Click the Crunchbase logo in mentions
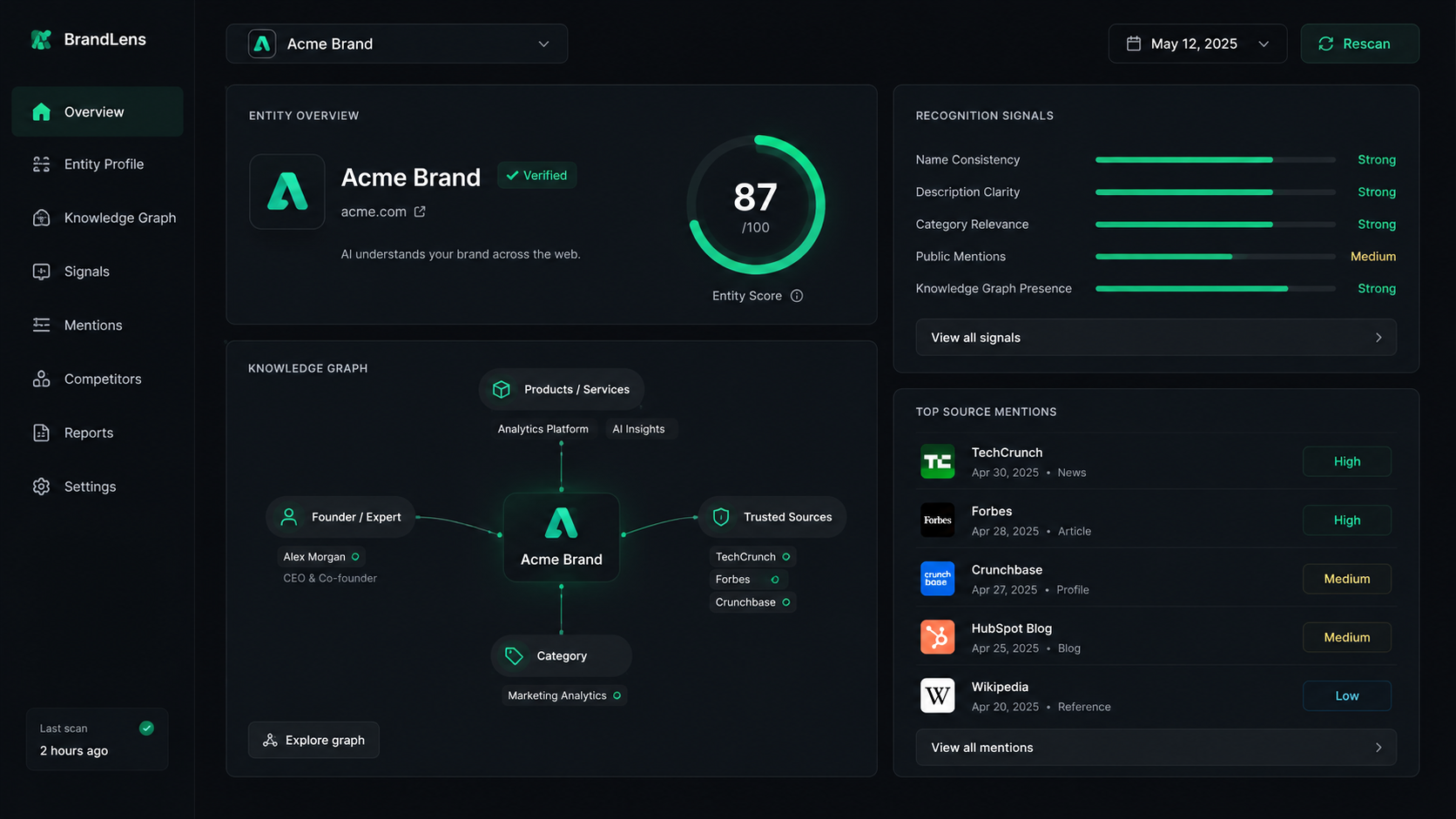This screenshot has height=819, width=1456. pyautogui.click(x=937, y=578)
